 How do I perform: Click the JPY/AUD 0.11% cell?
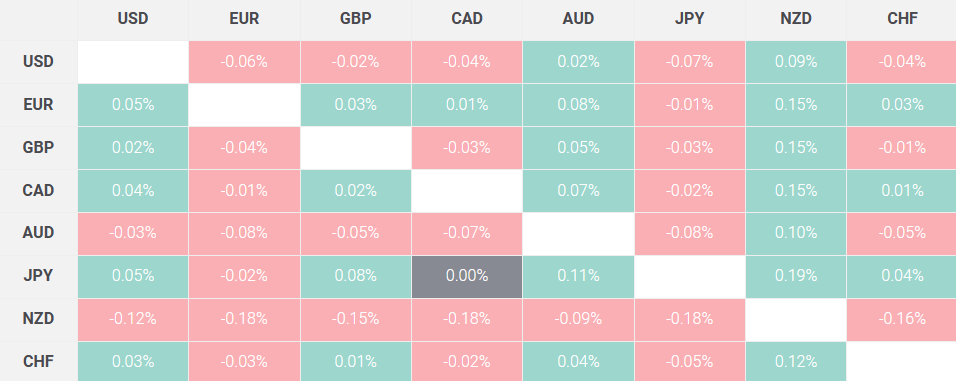(x=578, y=277)
